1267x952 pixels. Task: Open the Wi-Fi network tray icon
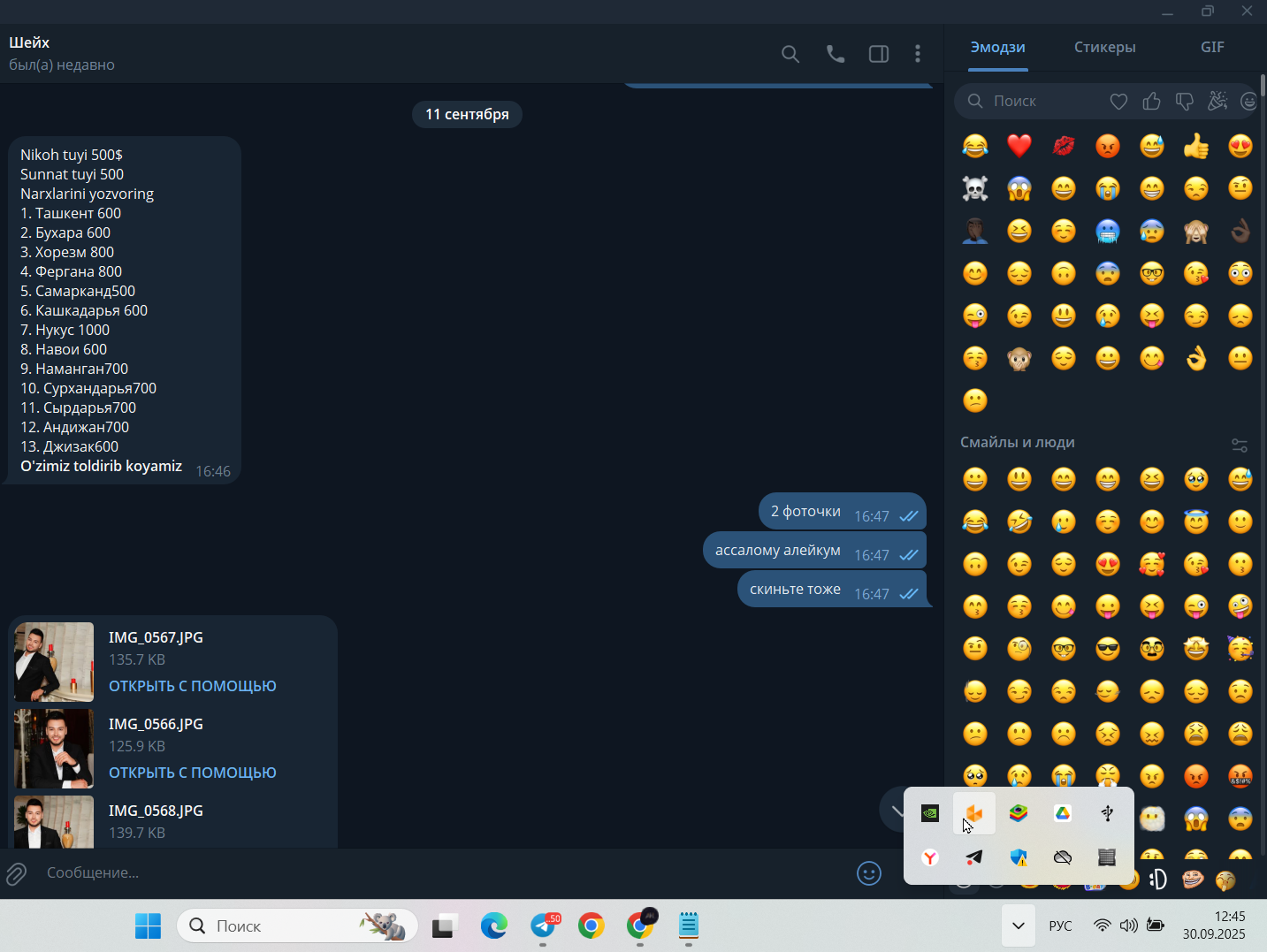(1102, 925)
